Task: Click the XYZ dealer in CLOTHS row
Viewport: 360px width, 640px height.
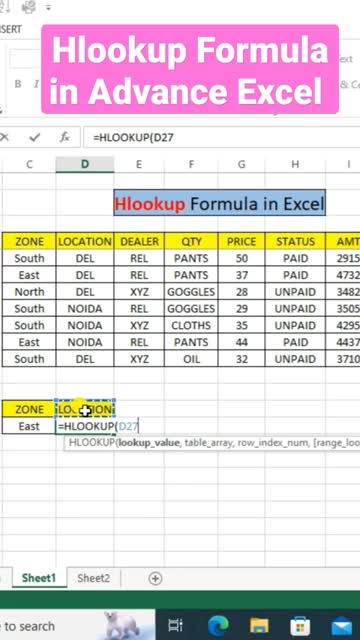Action: [139, 325]
